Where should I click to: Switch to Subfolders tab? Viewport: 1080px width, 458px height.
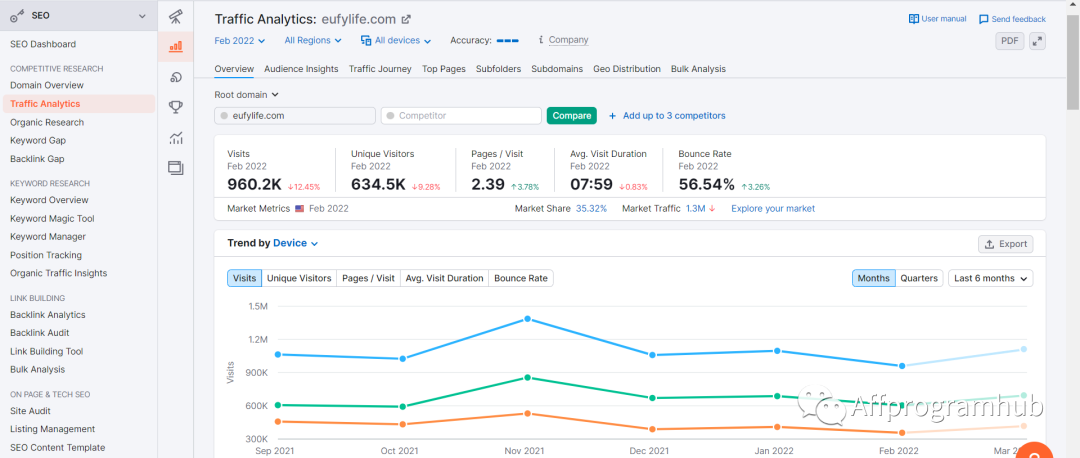pyautogui.click(x=498, y=69)
